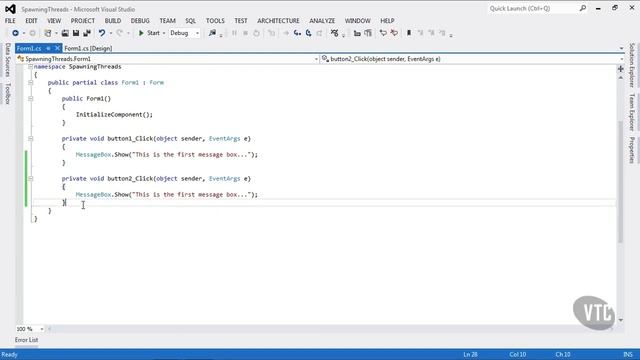Open the Error List panel tab
640x360 pixels.
coord(27,340)
